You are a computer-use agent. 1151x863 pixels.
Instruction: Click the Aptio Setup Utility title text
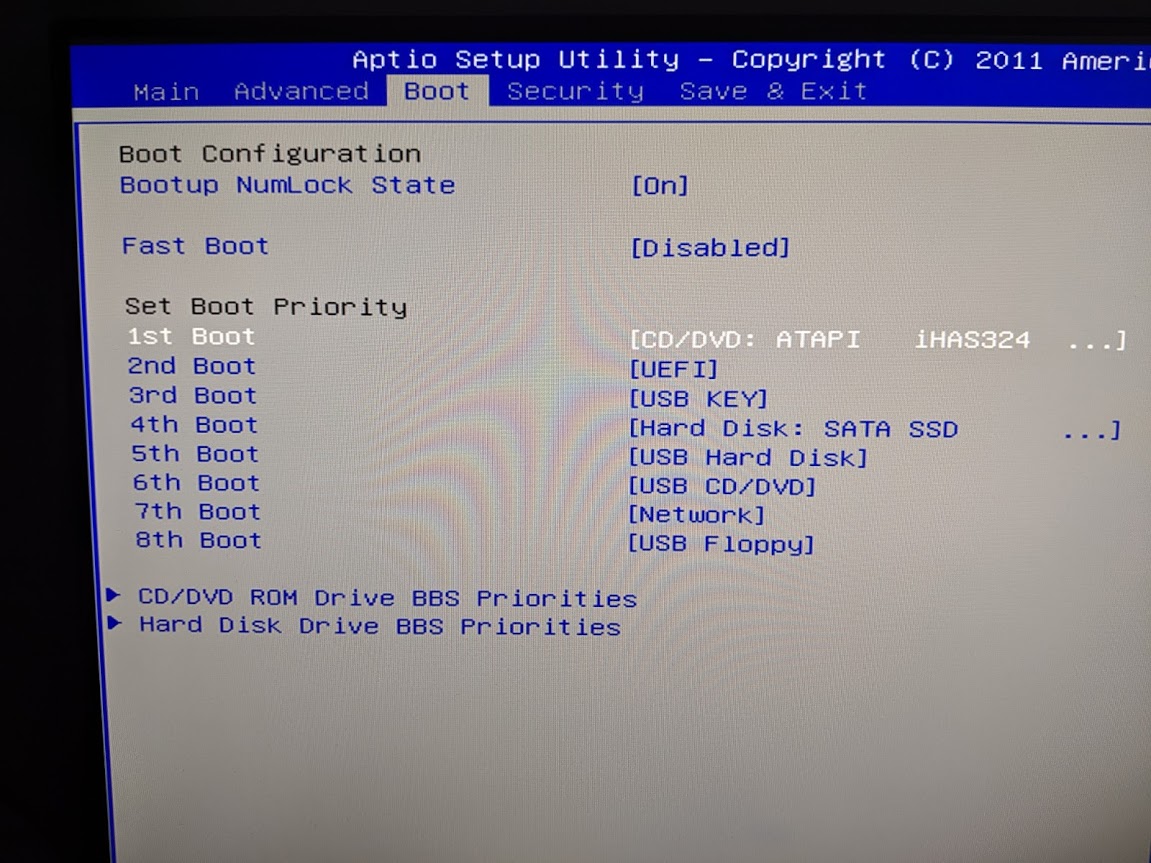[x=516, y=59]
